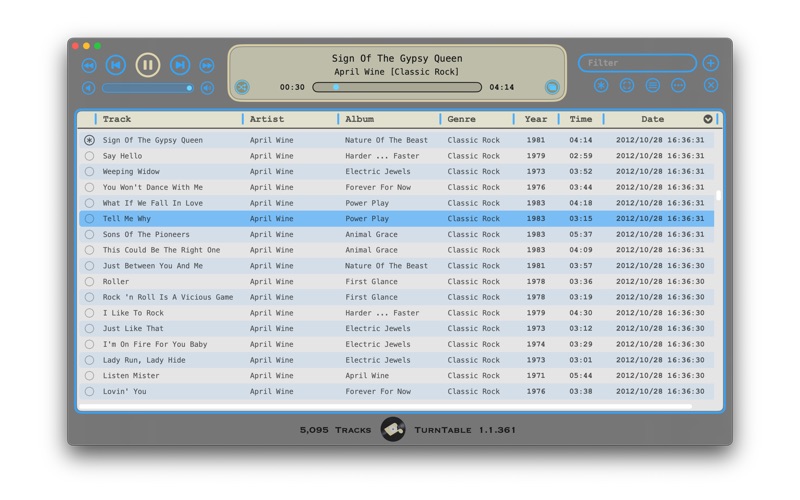Pause the currently playing song
800x500 pixels.
[147, 65]
